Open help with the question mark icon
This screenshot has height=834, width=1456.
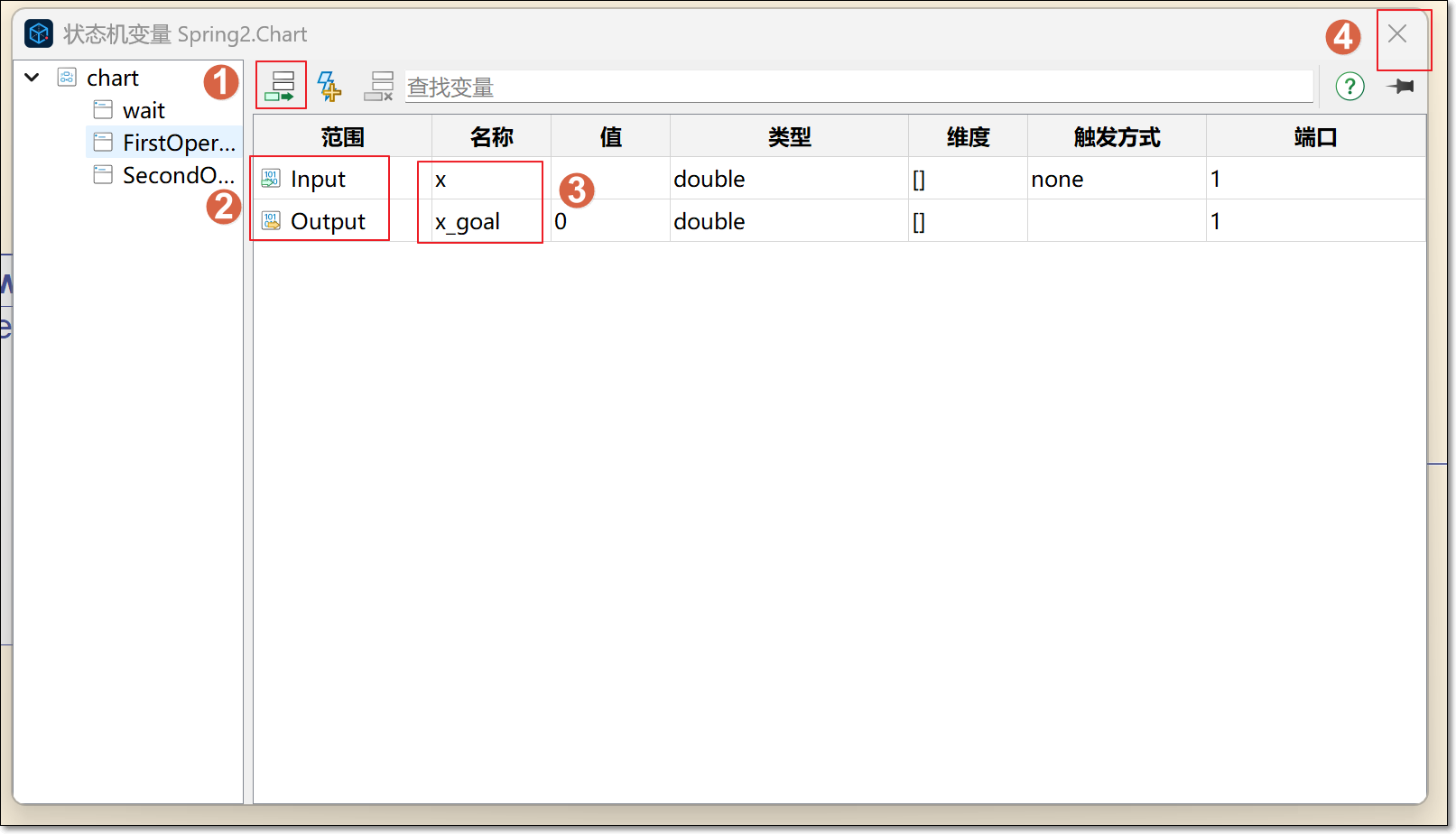(1349, 87)
